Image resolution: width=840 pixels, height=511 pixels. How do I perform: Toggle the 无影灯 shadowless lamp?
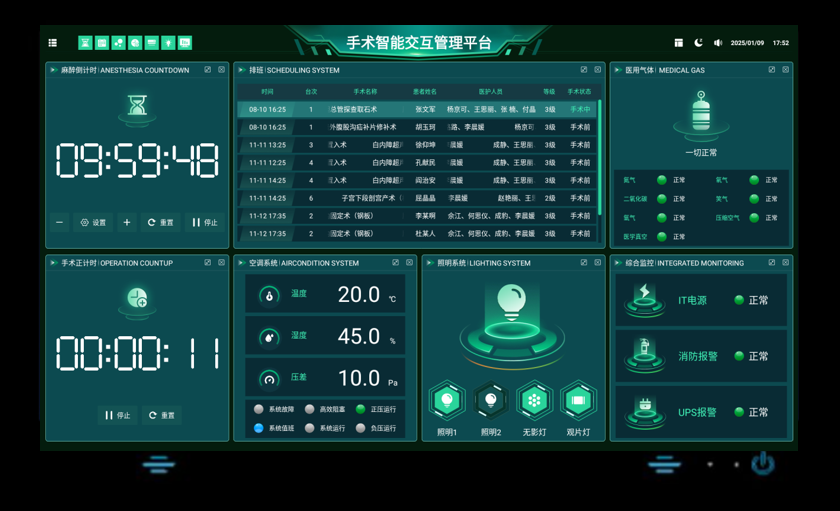click(535, 401)
